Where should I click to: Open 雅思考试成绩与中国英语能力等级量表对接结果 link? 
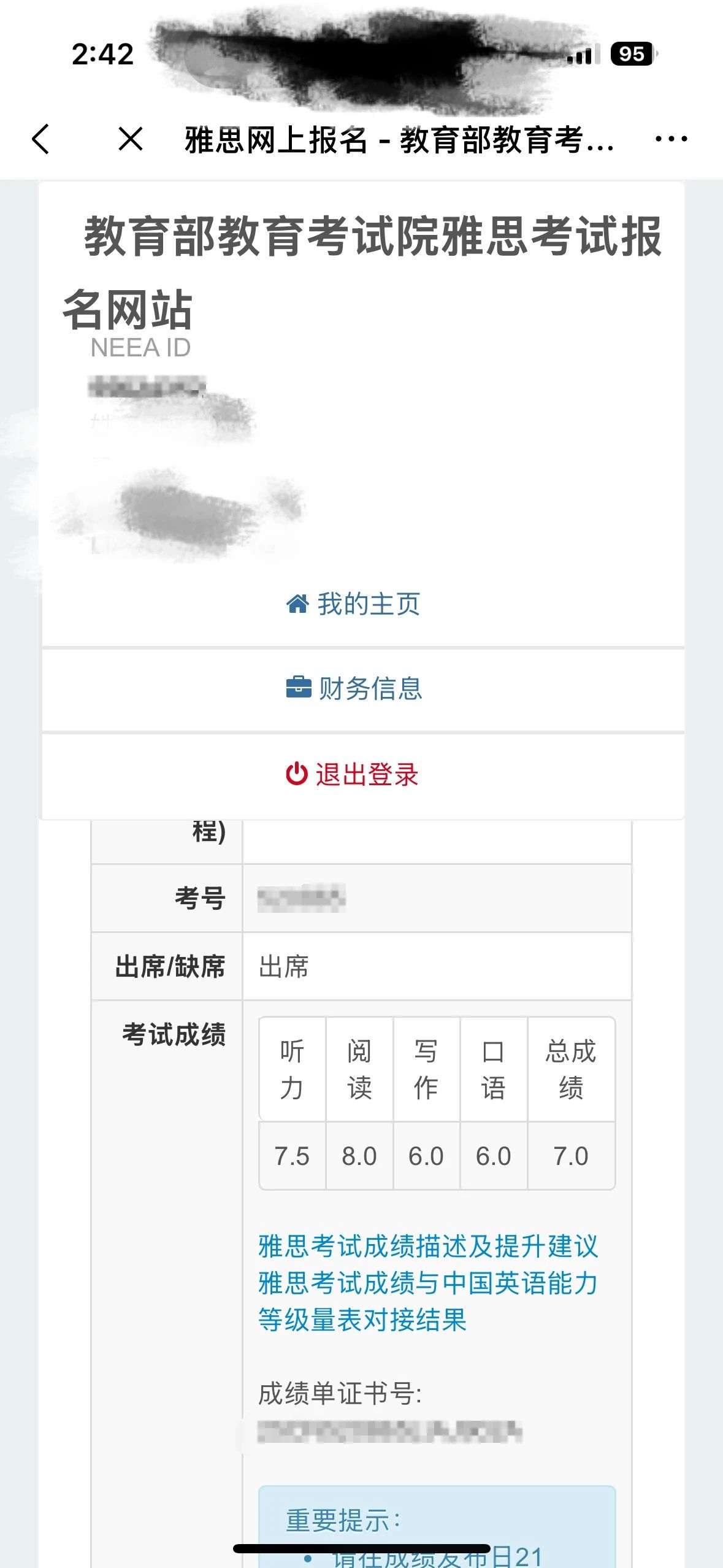point(428,1301)
